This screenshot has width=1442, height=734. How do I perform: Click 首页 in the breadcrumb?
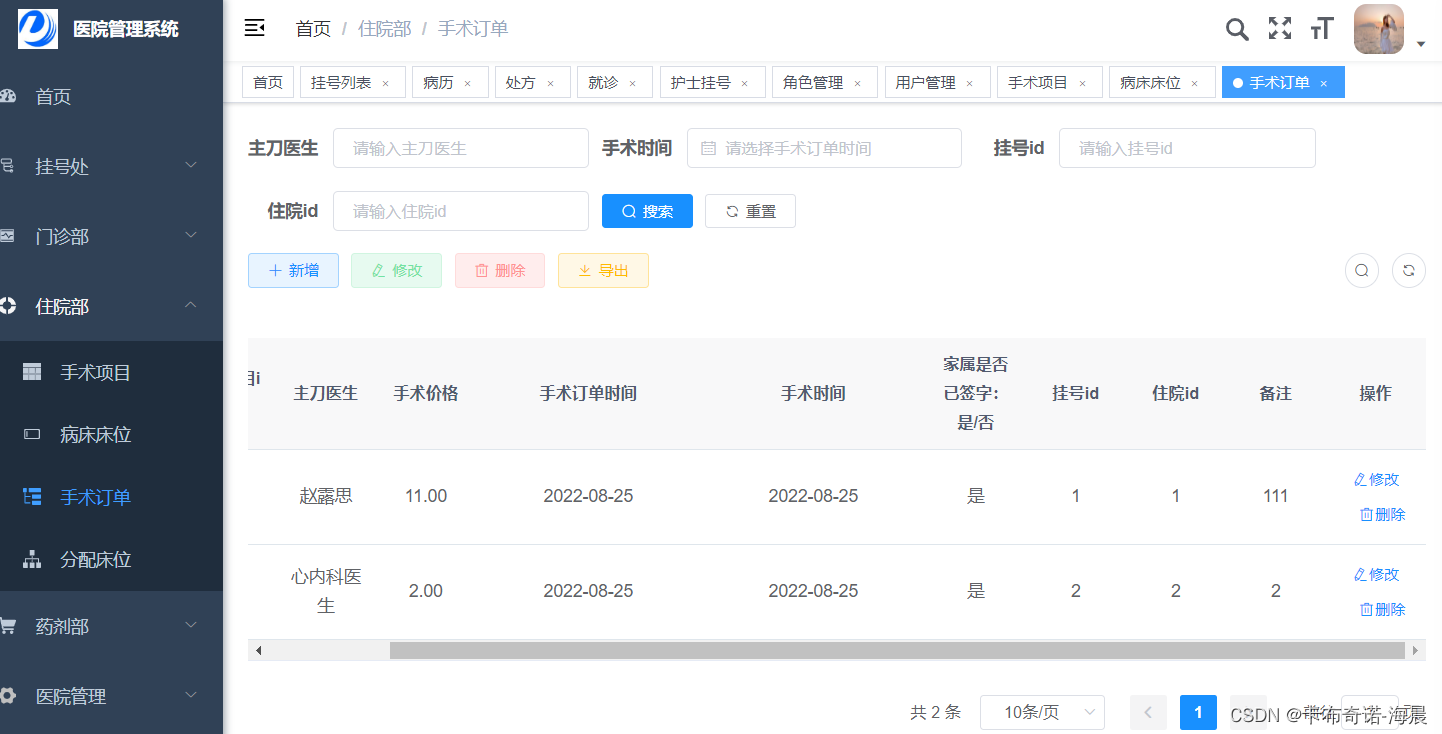pos(313,29)
